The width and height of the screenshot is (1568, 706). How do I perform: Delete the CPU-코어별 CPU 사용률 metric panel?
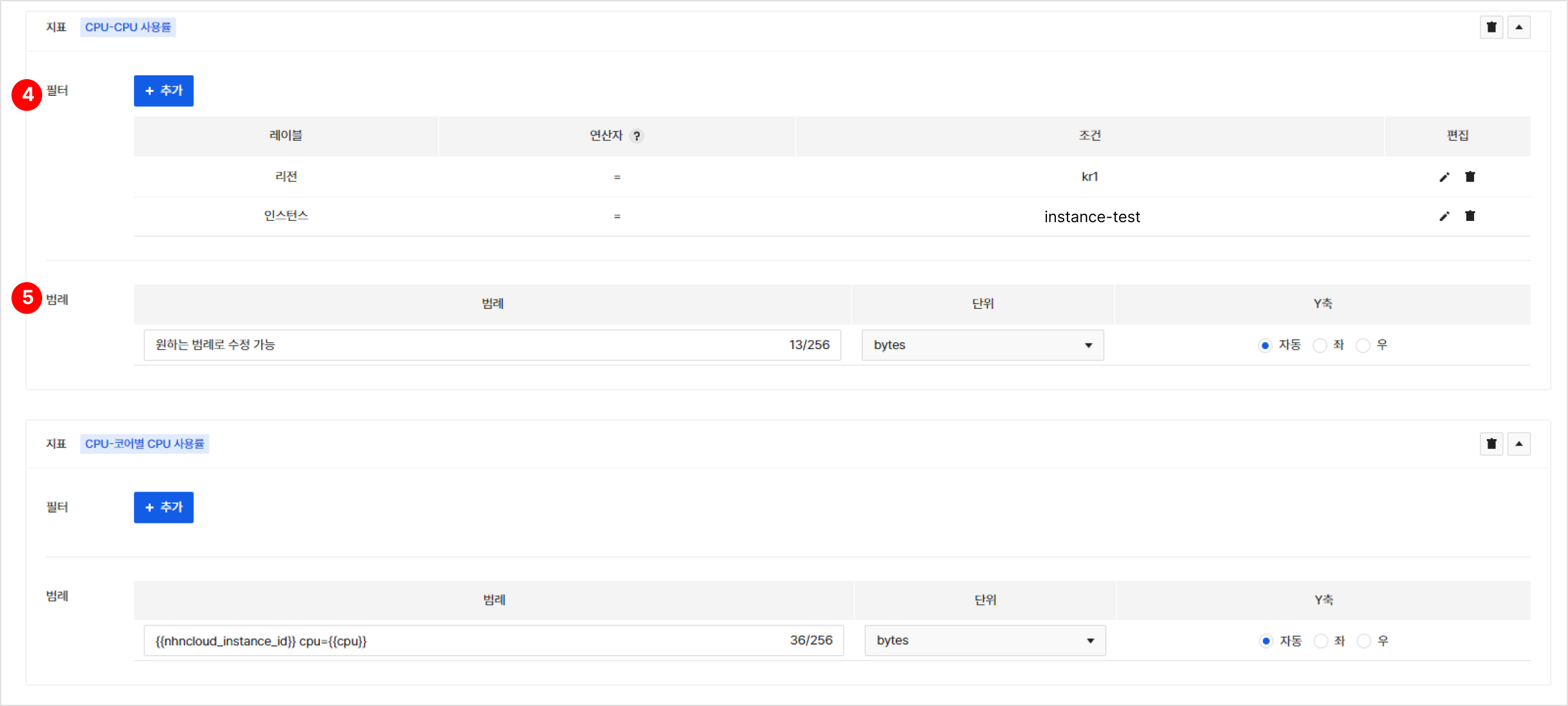coord(1491,444)
